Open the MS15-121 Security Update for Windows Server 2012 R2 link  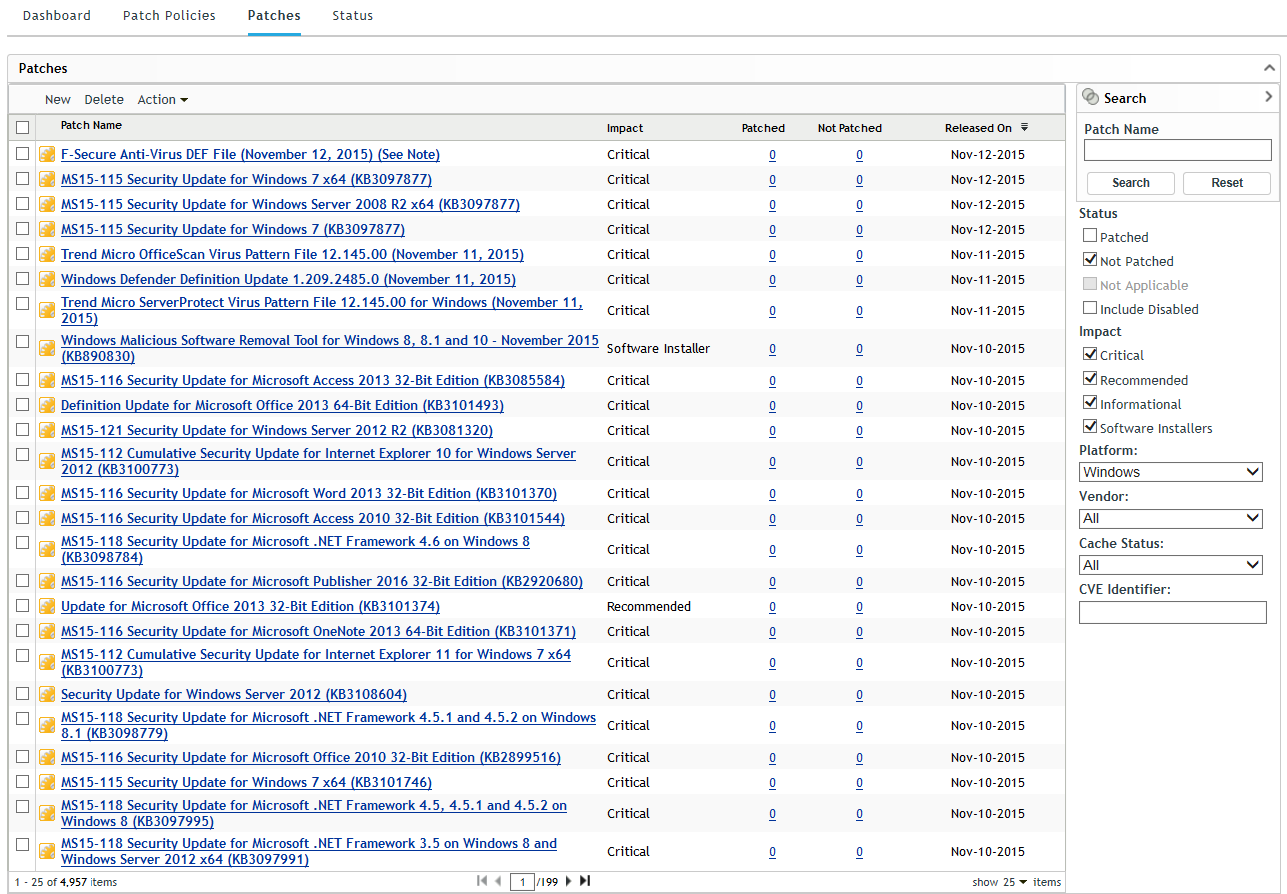coord(276,431)
